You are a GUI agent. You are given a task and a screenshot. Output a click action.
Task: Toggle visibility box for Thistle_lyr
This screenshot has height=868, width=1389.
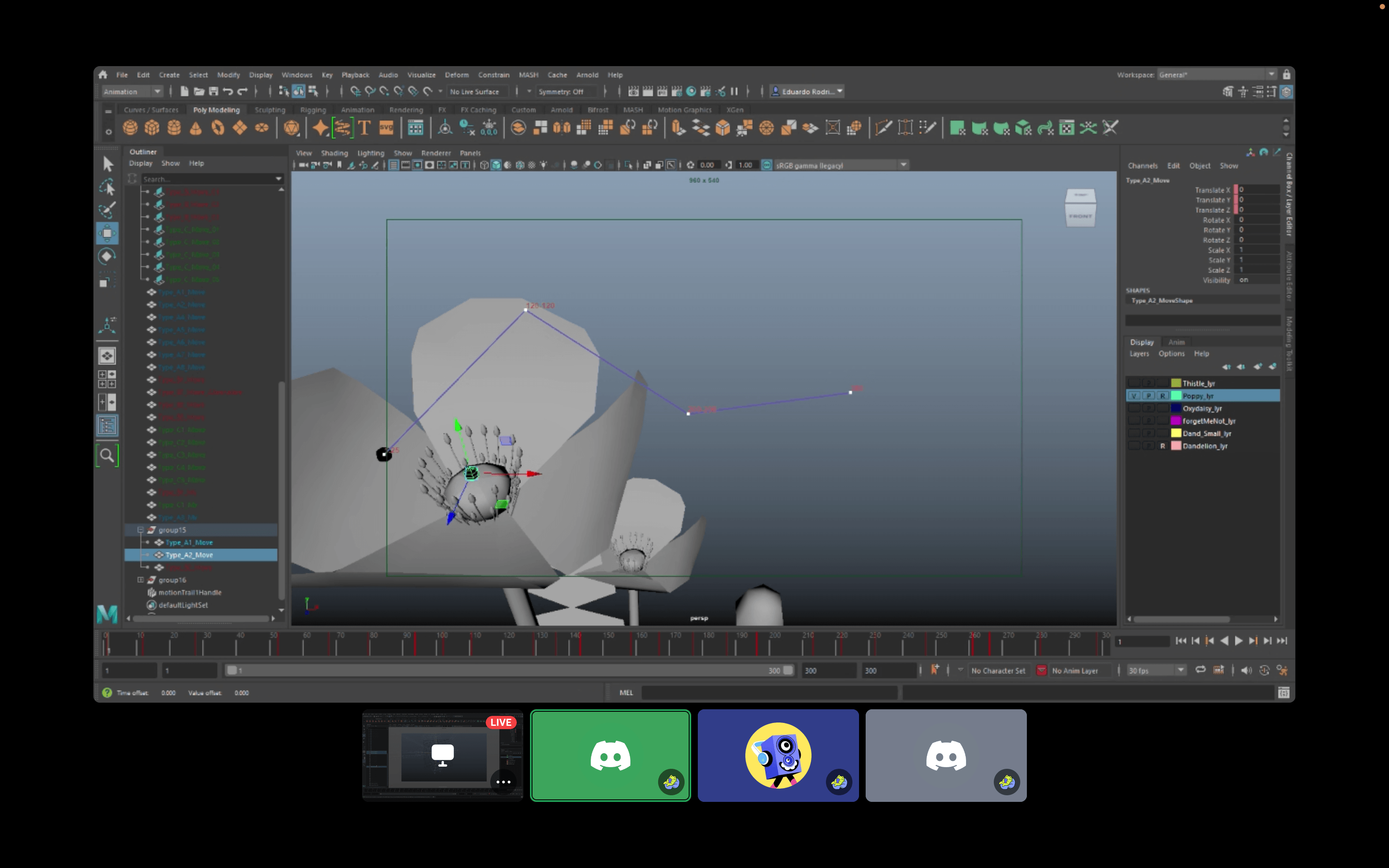pos(1134,384)
